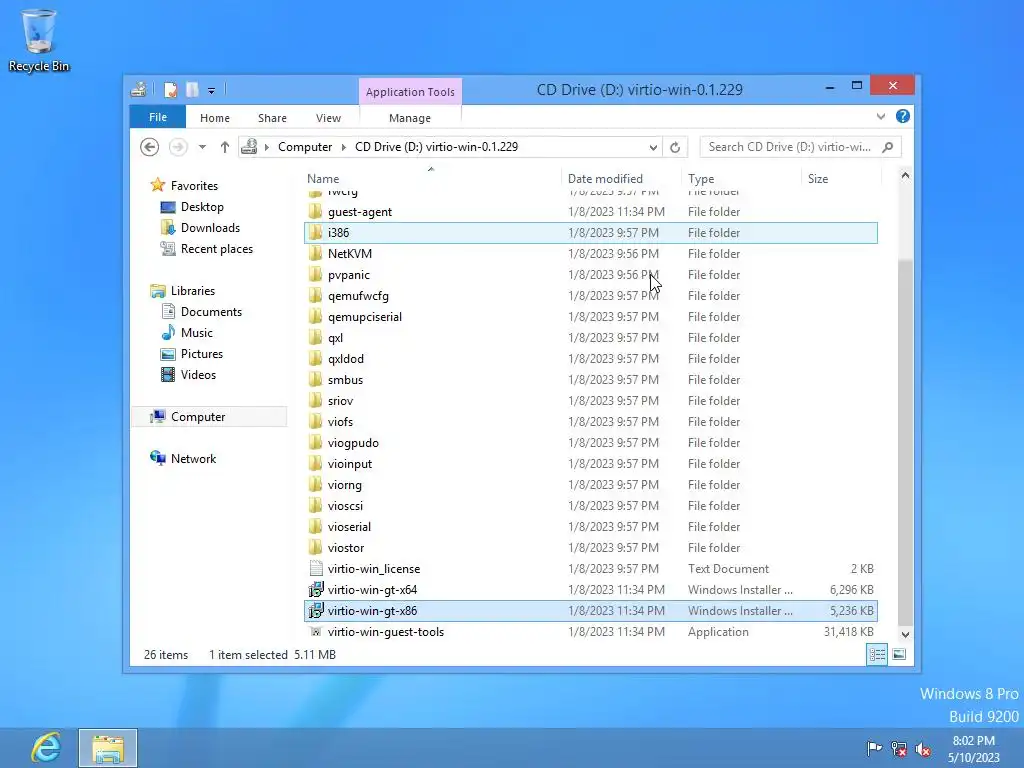This screenshot has height=768, width=1024.
Task: Open Desktop in the navigation pane
Action: (202, 207)
